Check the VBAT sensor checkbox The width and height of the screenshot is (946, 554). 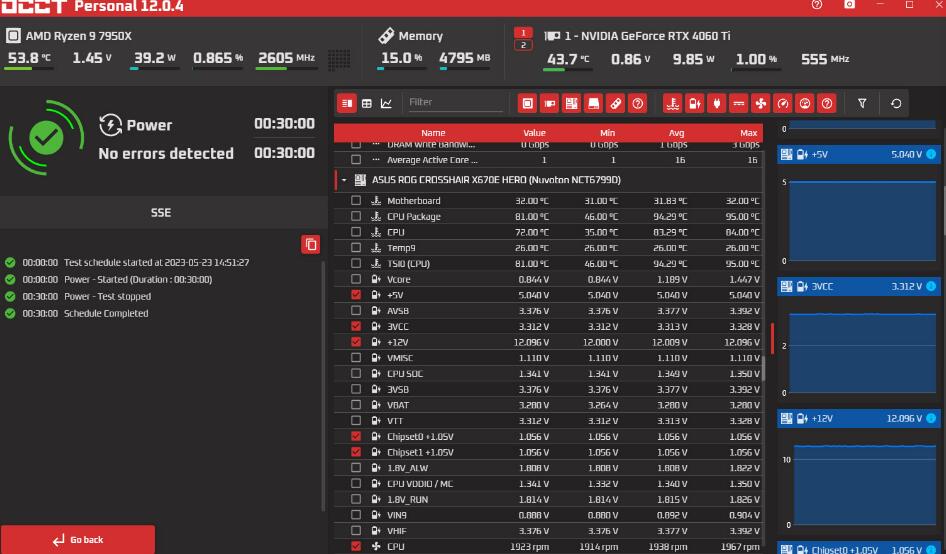pos(356,405)
